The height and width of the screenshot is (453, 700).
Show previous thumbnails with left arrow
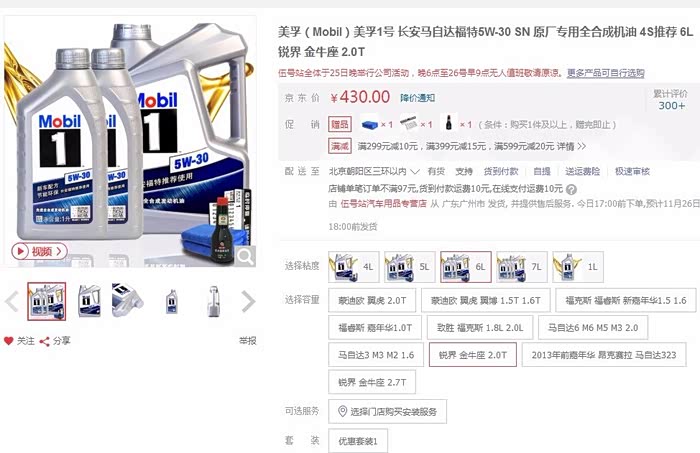pyautogui.click(x=11, y=301)
